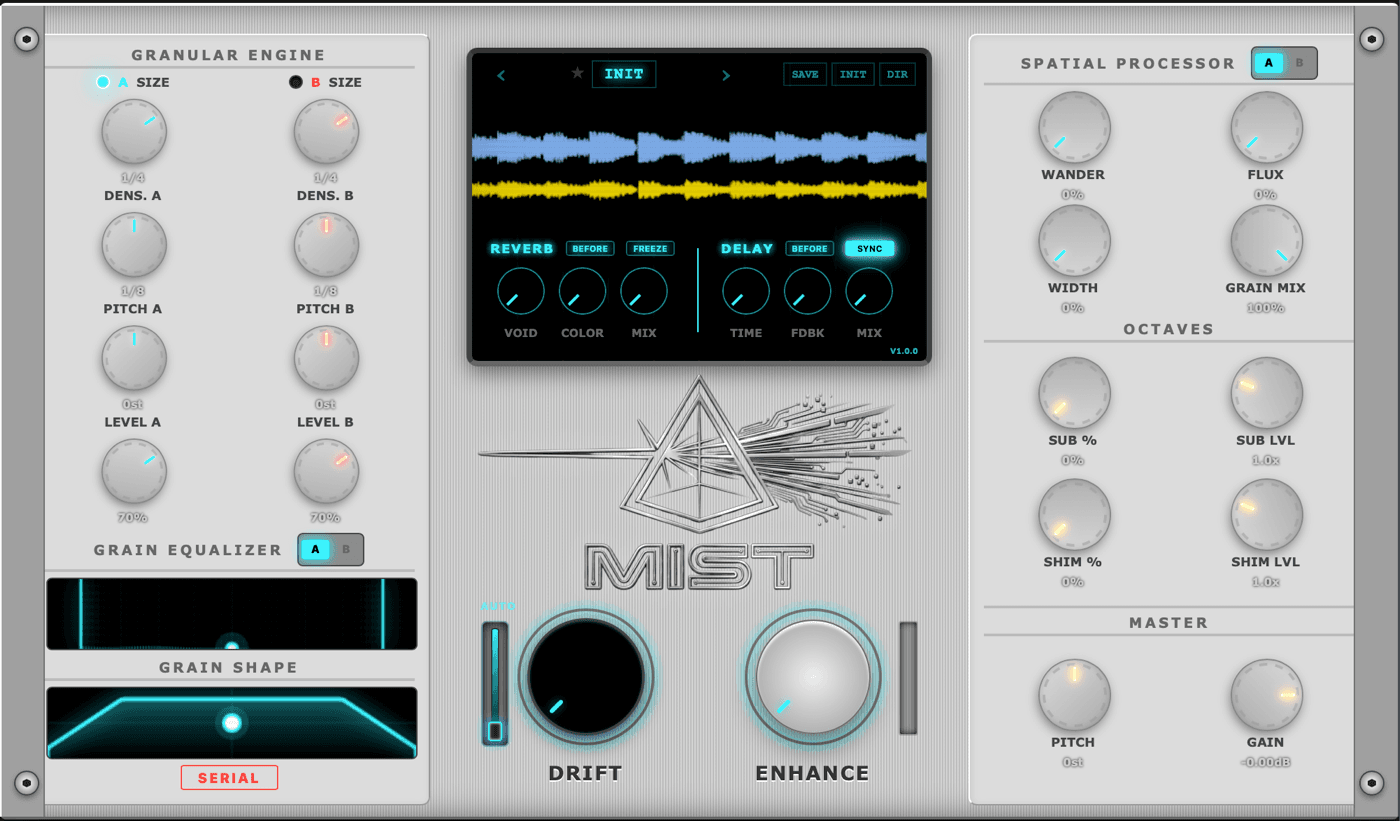Screen dimensions: 1400x821
Task: Click the INIT reset button
Action: point(853,74)
